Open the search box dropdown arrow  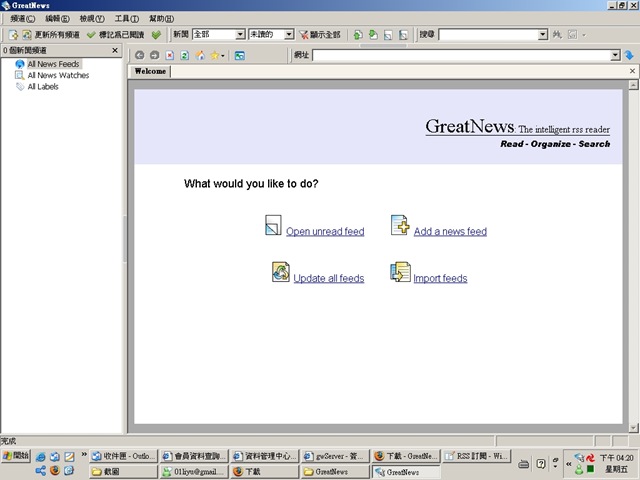(x=542, y=34)
